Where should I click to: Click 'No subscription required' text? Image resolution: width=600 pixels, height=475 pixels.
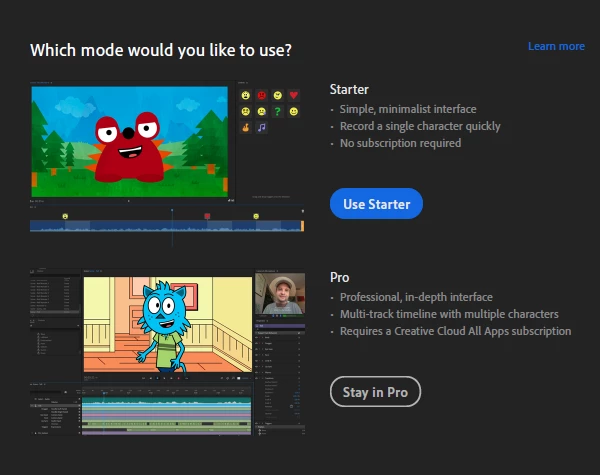(400, 143)
